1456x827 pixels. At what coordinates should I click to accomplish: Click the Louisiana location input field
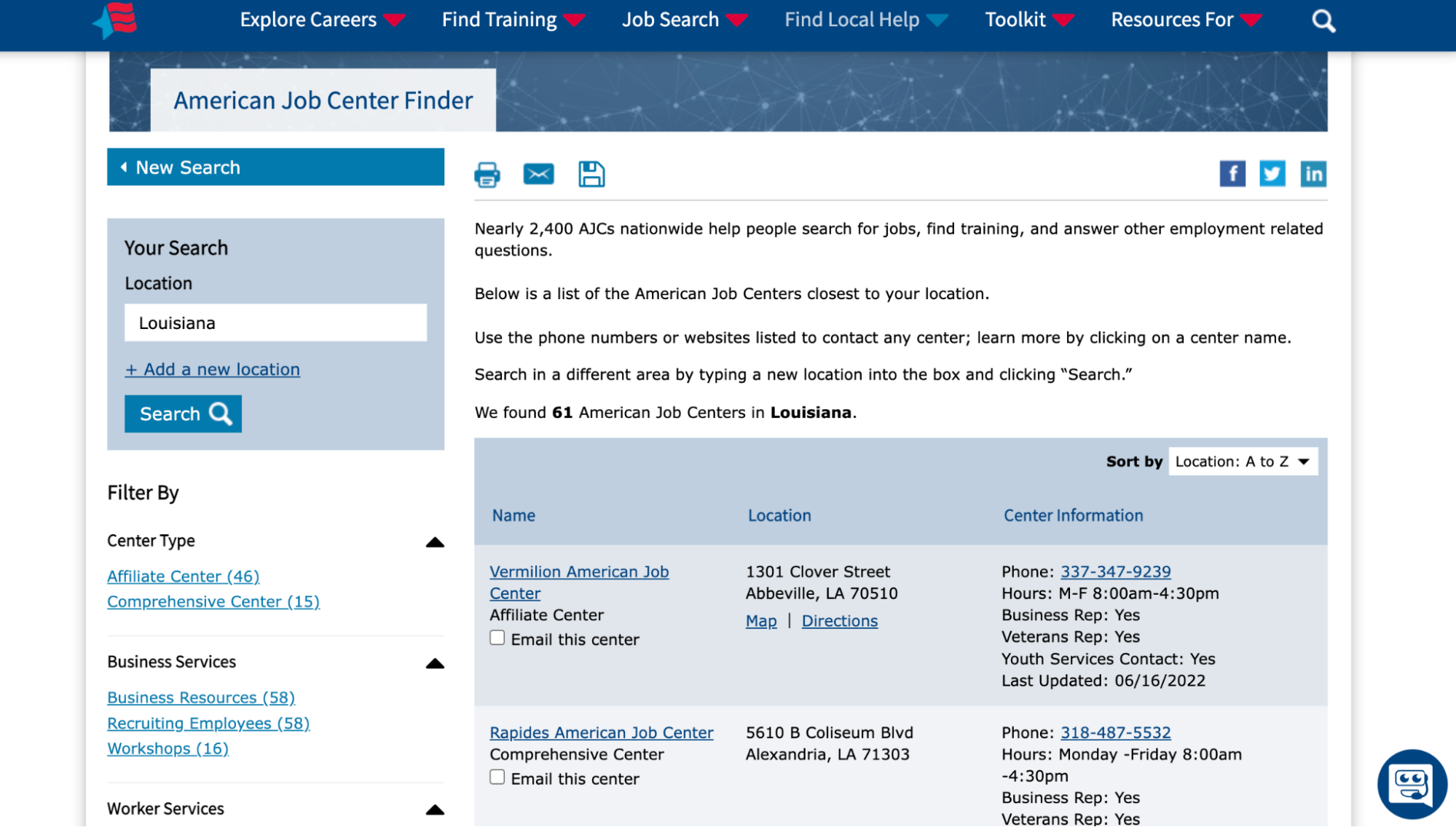275,323
